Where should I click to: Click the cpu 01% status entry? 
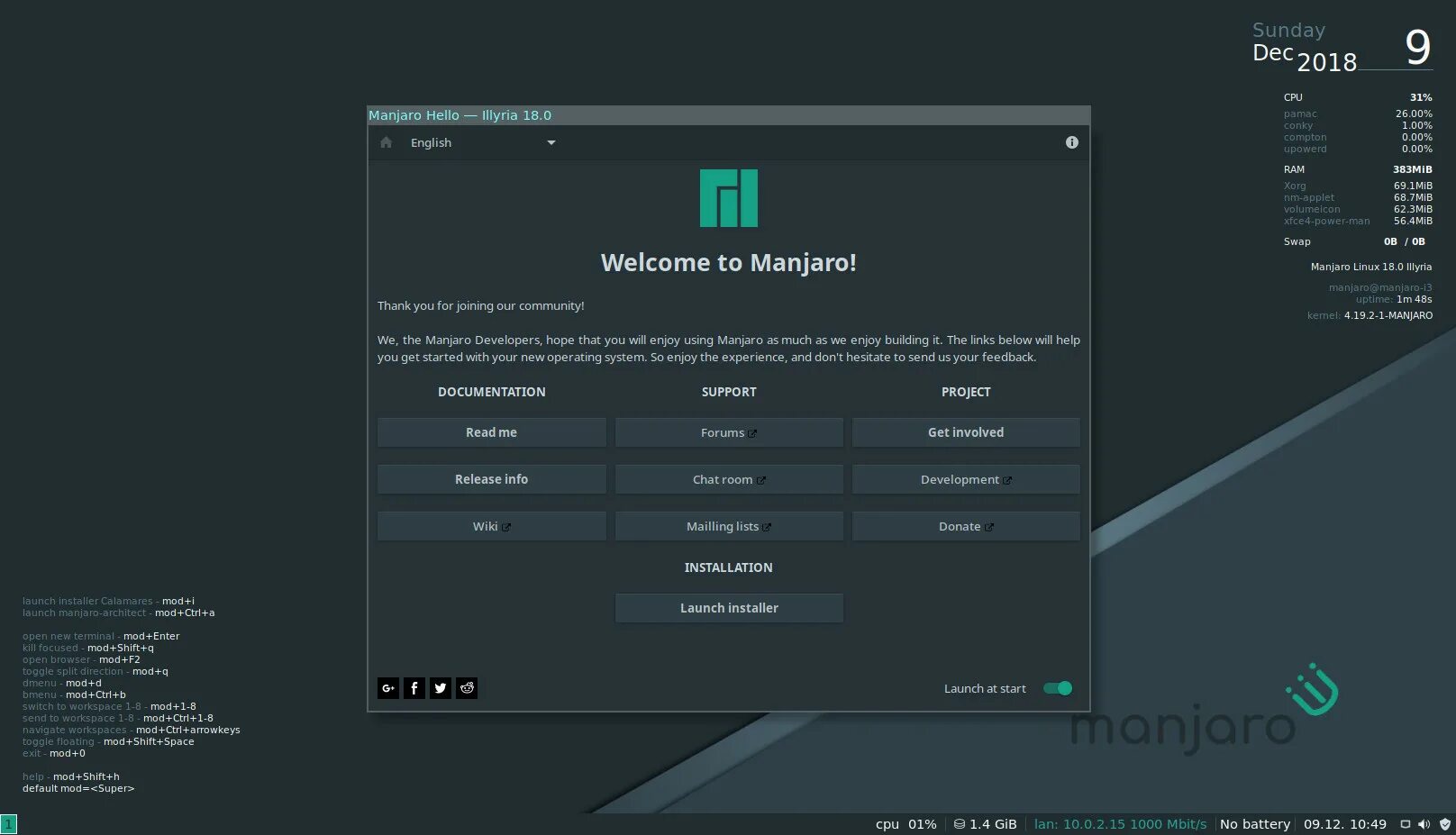pos(905,824)
